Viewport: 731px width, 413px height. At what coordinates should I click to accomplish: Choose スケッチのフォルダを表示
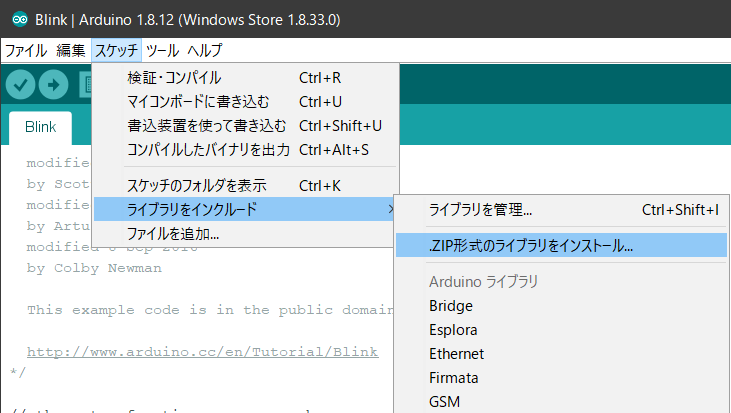pyautogui.click(x=246, y=186)
